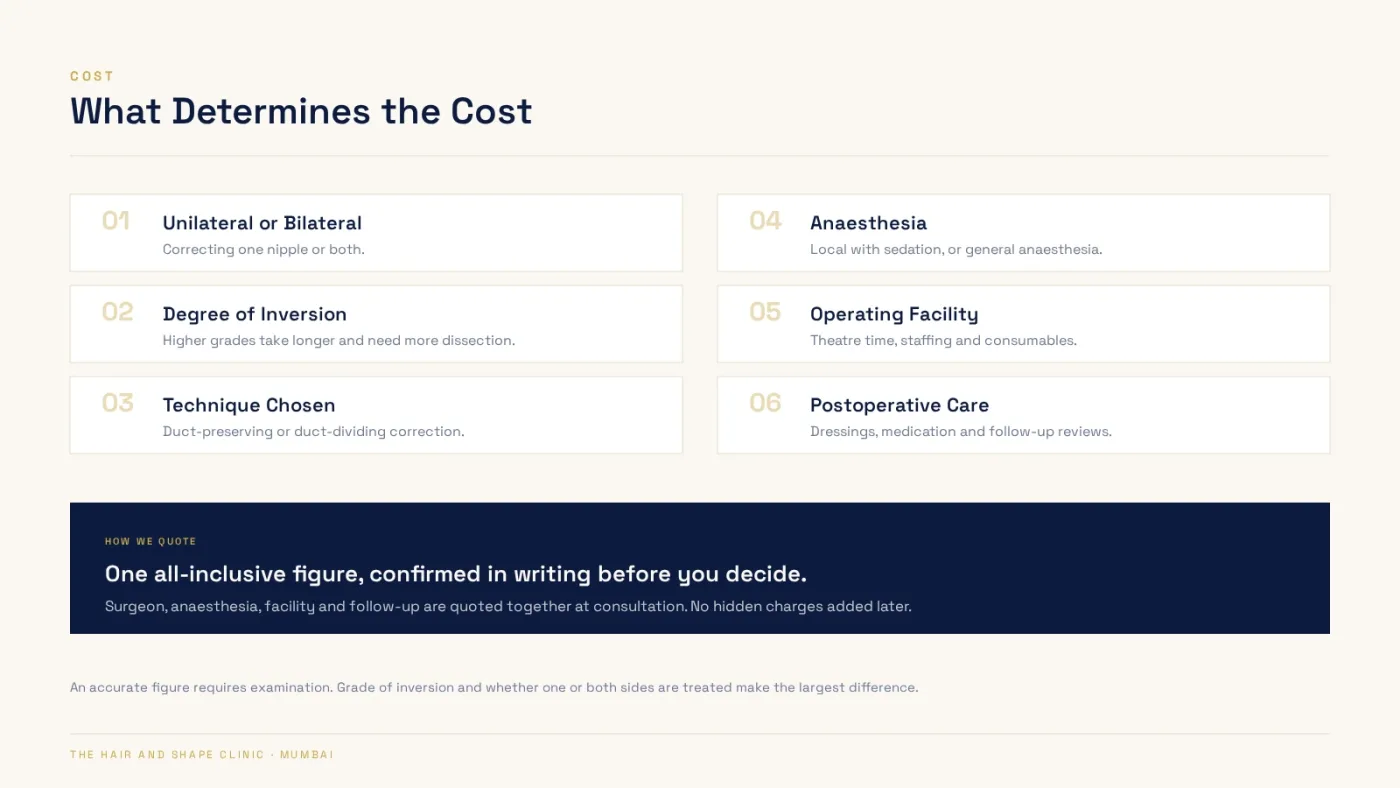The width and height of the screenshot is (1400, 788).
Task: Click the 03 number beside Technique Chosen
Action: point(117,403)
